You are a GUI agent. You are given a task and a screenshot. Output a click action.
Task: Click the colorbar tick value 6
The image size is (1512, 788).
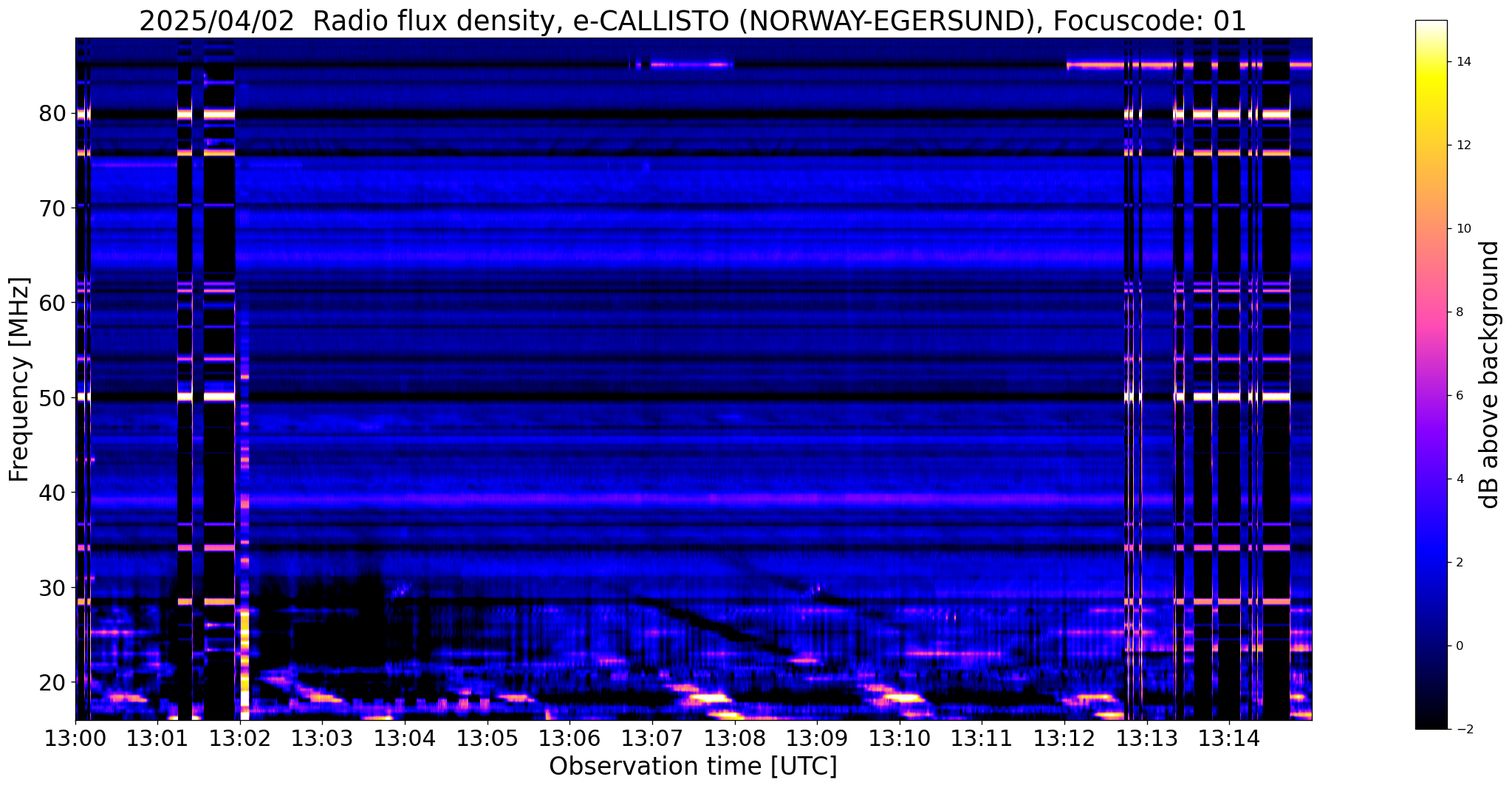point(1459,396)
